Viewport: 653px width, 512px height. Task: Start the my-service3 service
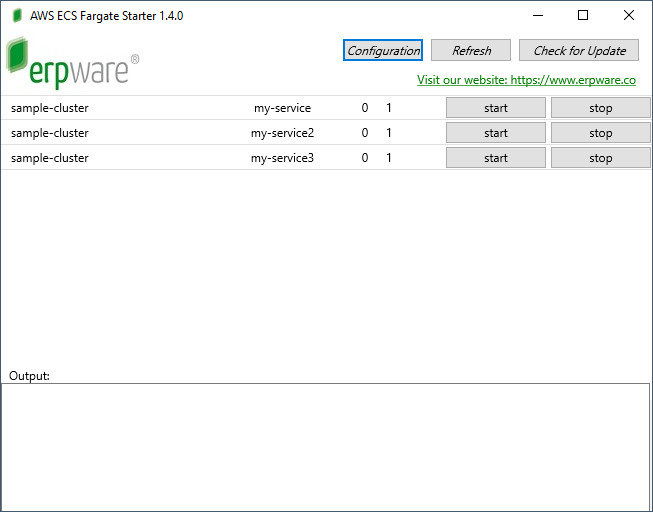coord(496,158)
